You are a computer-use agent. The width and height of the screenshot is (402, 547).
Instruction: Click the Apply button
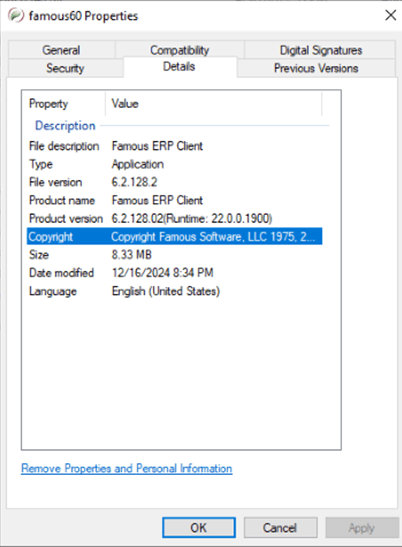[x=362, y=527]
